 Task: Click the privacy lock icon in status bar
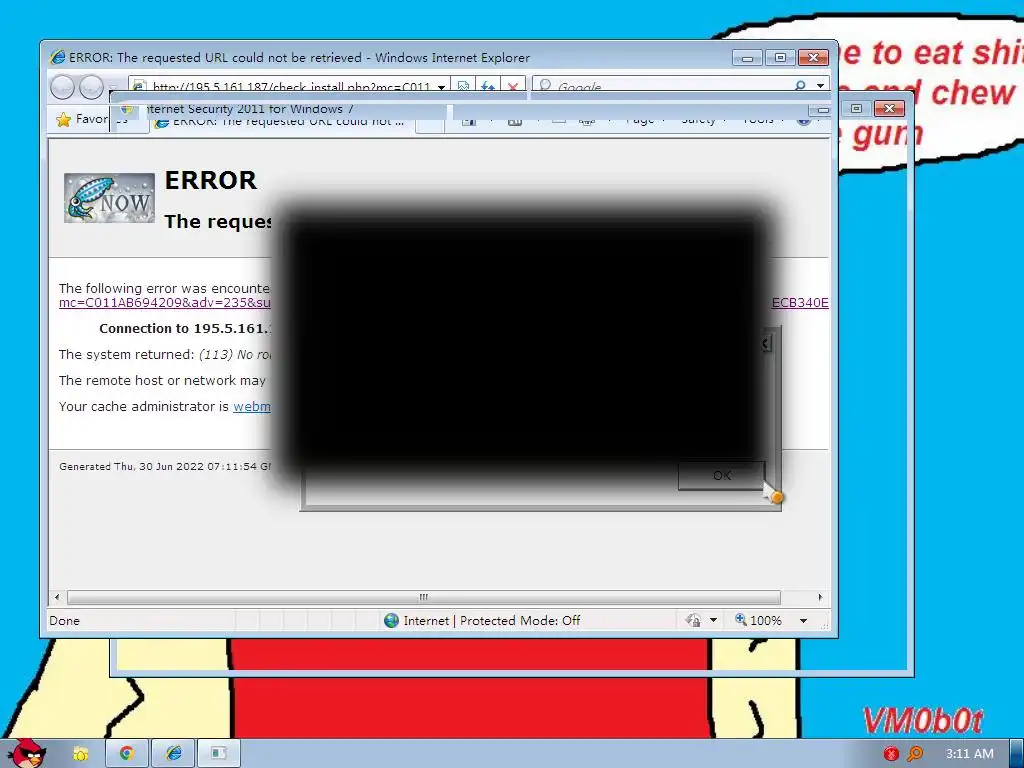693,620
